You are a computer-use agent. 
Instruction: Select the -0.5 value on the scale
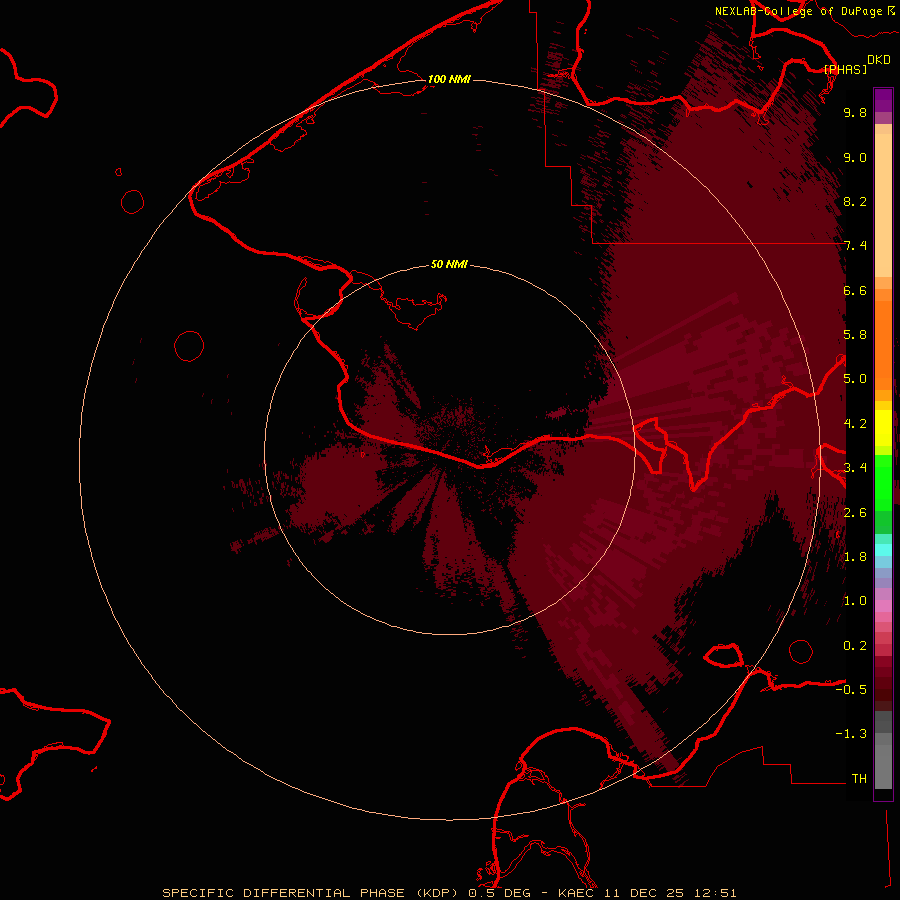(851, 690)
